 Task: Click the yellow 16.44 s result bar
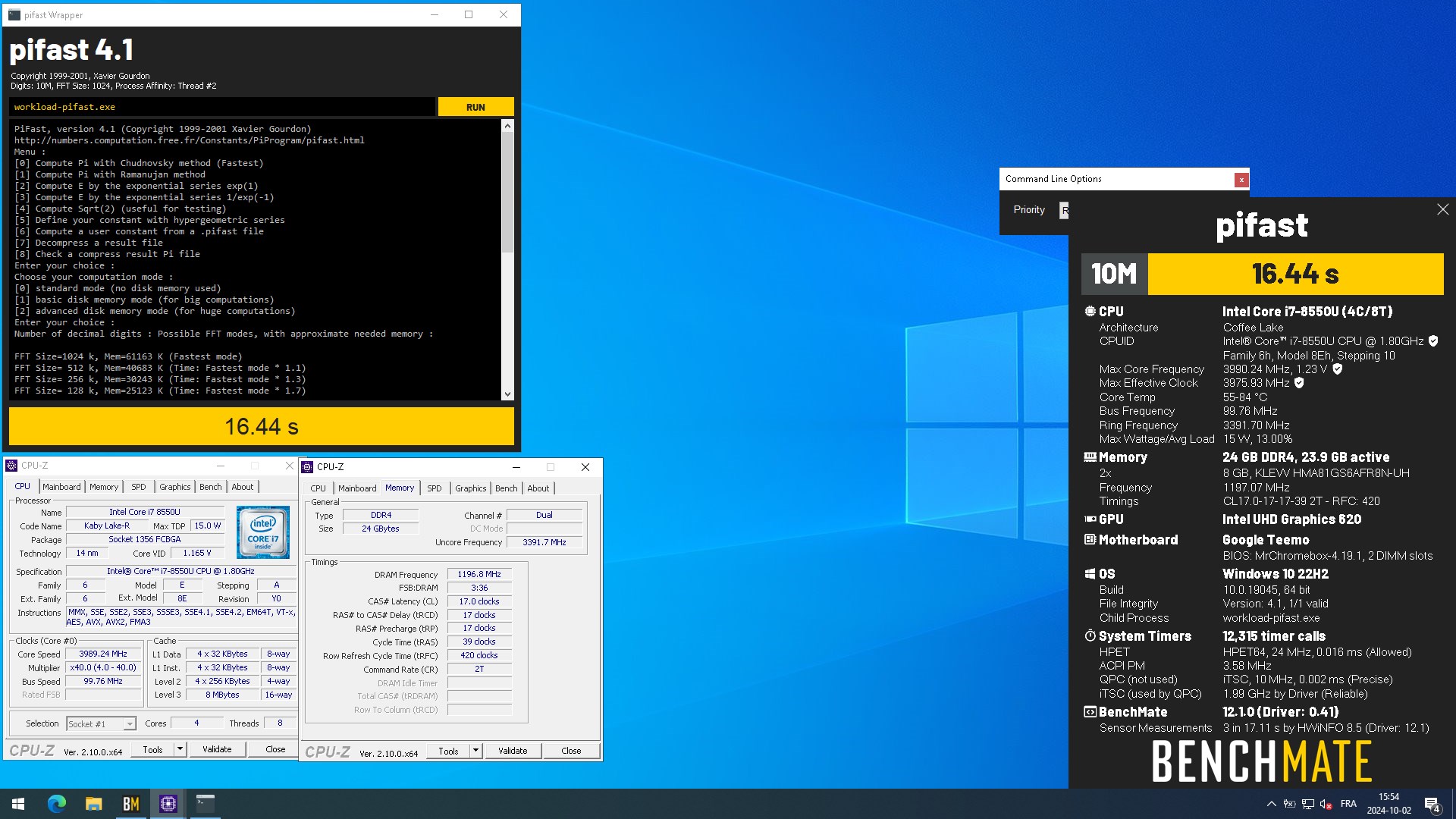(262, 426)
